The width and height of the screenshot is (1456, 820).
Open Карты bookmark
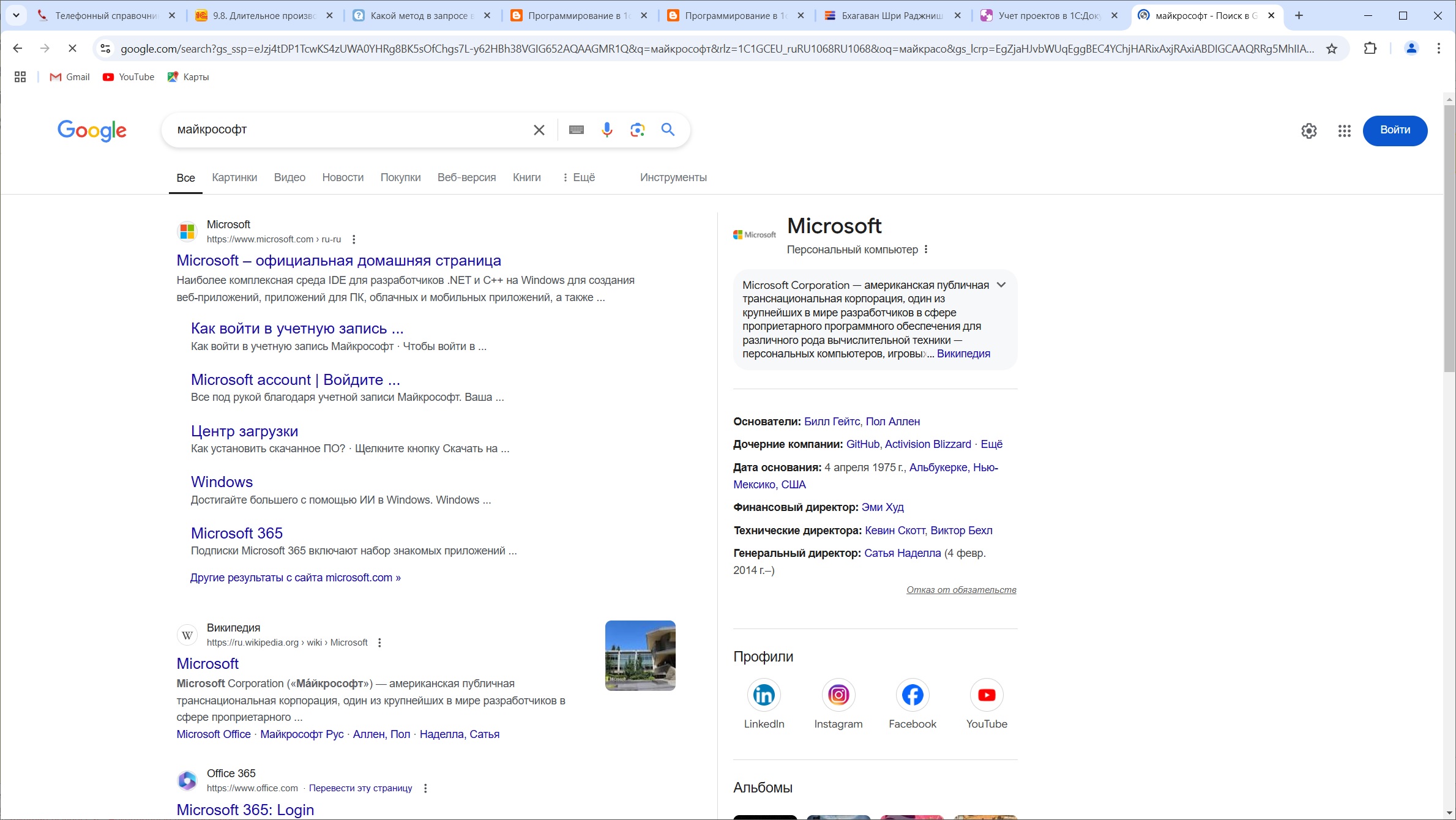(x=189, y=77)
